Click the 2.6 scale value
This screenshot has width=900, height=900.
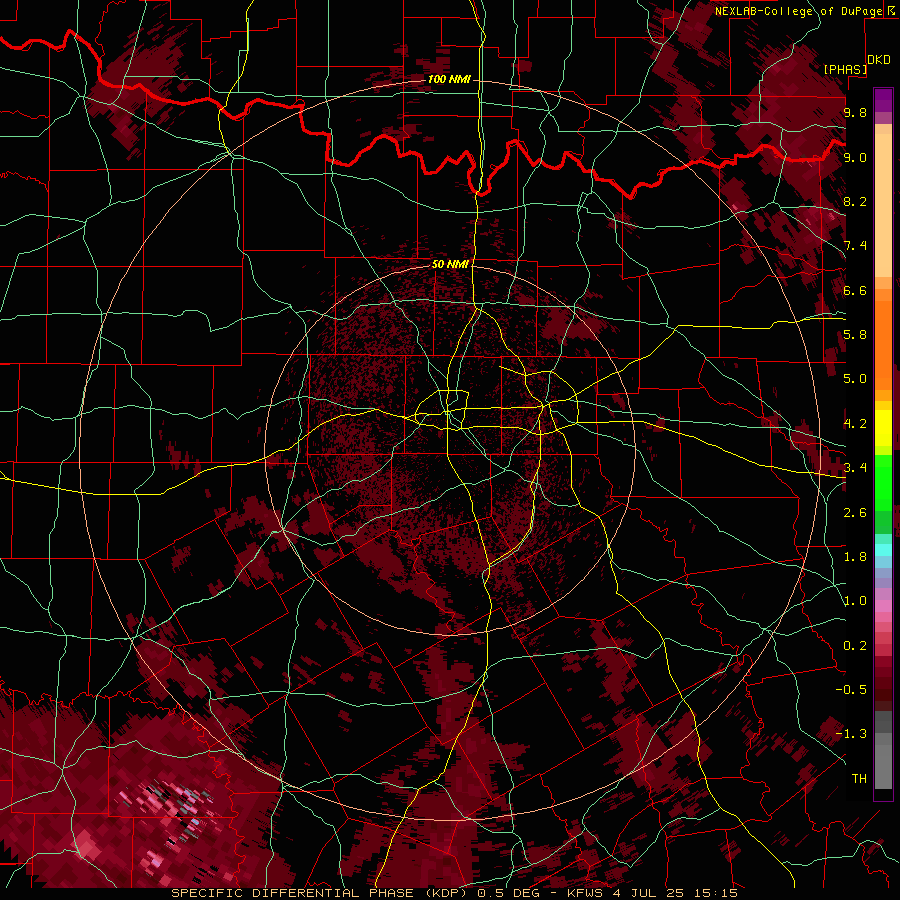click(855, 513)
